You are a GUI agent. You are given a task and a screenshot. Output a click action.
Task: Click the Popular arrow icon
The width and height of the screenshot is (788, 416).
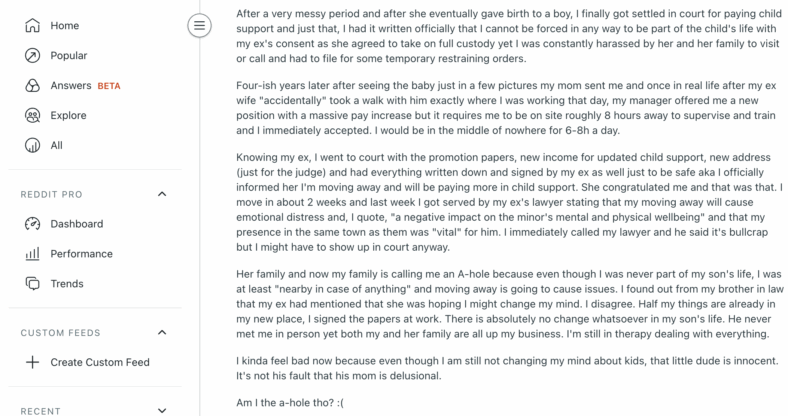click(32, 55)
